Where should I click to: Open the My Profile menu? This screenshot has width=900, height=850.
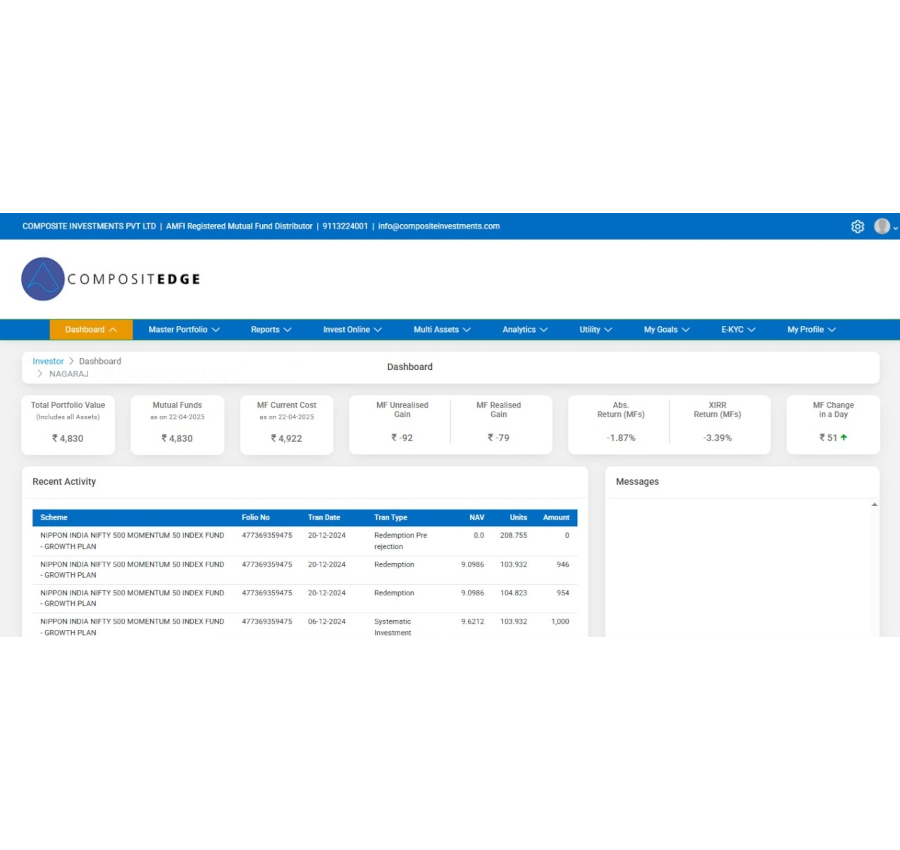point(810,330)
